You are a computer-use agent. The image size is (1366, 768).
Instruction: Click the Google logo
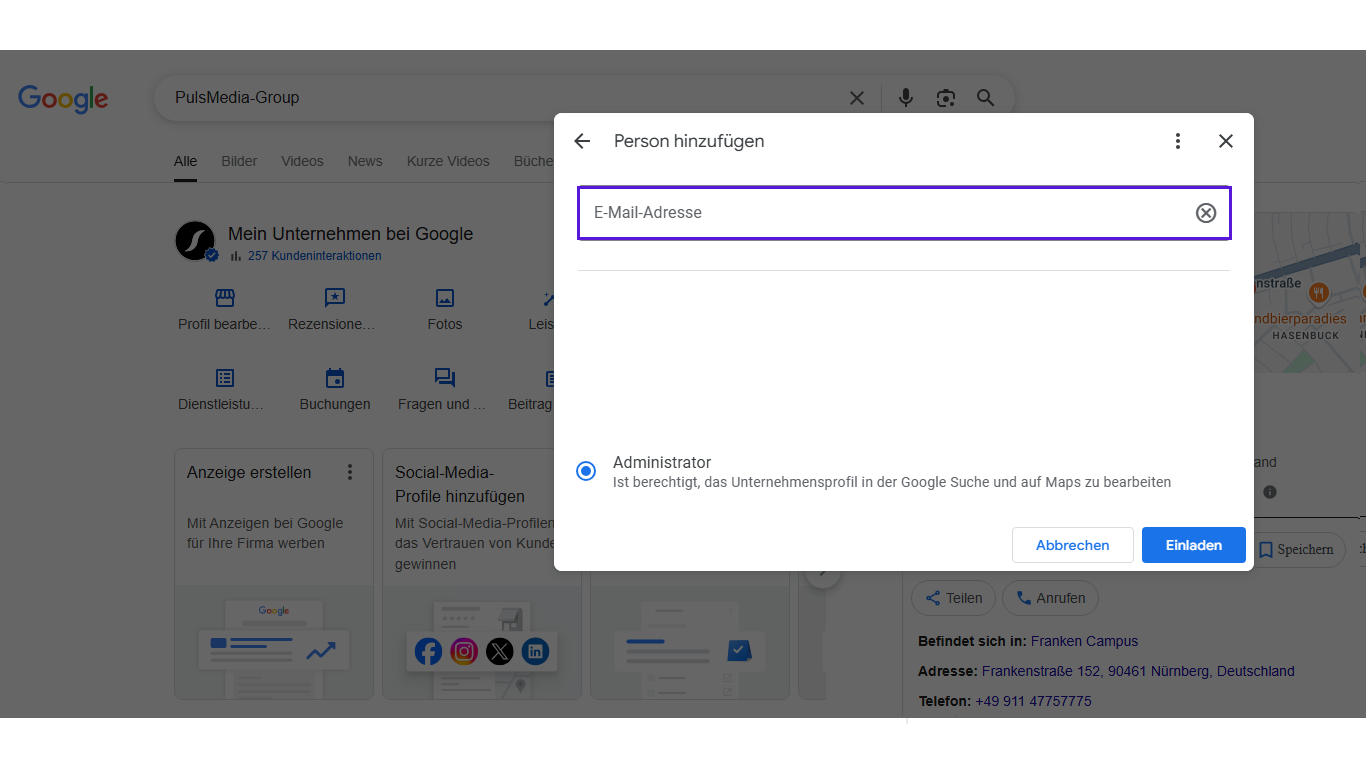tap(63, 98)
